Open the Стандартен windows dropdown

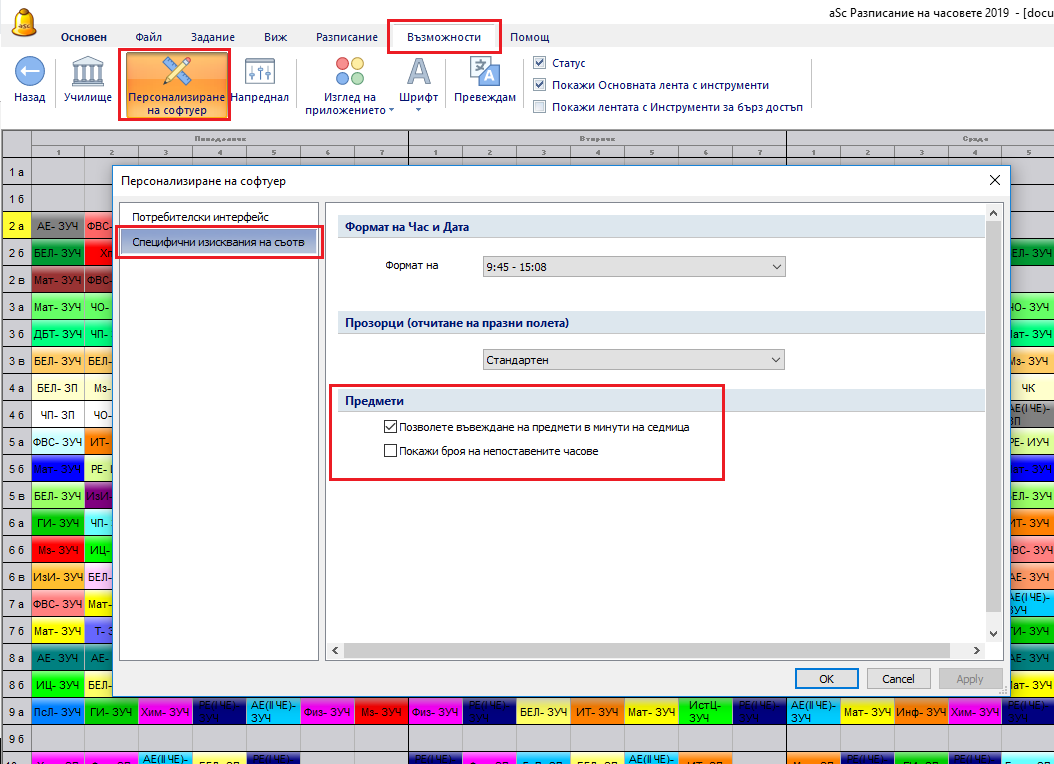(x=633, y=360)
